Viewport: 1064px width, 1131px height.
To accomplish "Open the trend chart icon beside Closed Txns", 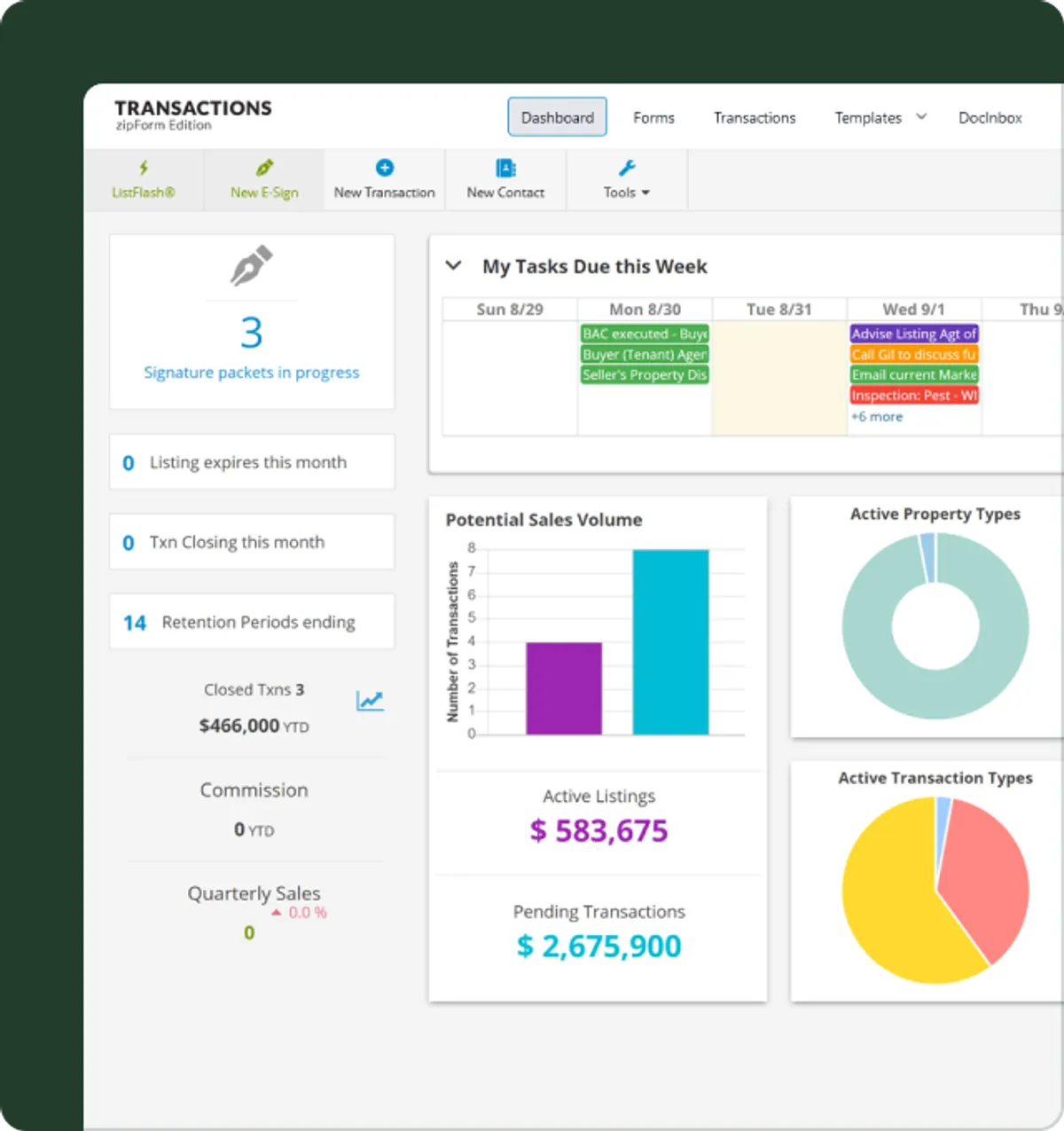I will [370, 700].
